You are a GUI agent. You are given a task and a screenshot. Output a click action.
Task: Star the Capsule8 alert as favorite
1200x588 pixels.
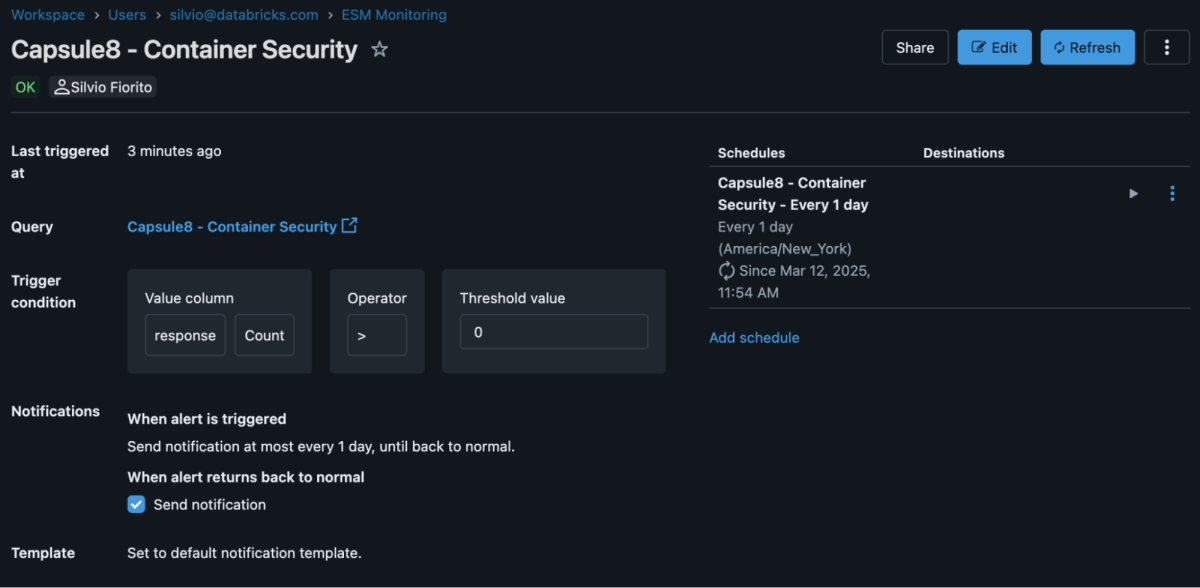click(380, 49)
